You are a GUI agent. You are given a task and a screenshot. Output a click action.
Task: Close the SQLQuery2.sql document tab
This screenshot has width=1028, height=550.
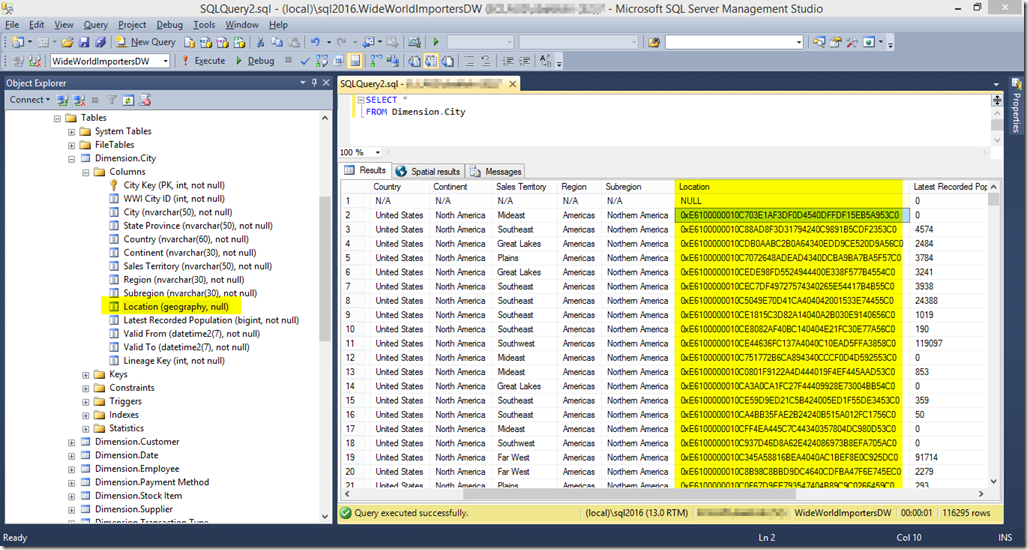click(513, 84)
